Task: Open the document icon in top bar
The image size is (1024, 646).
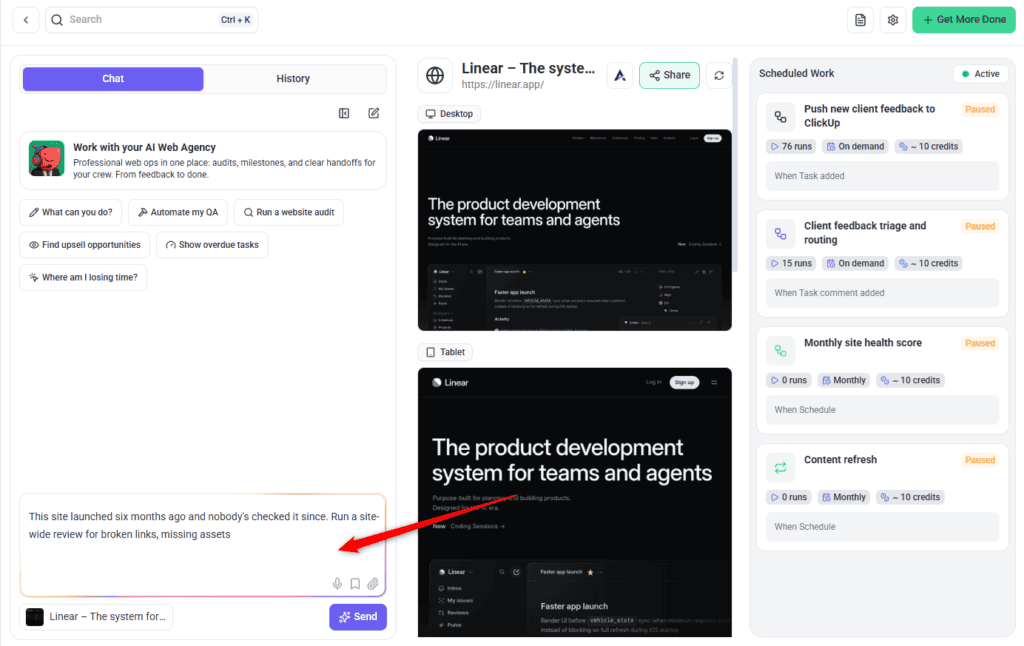Action: point(860,20)
